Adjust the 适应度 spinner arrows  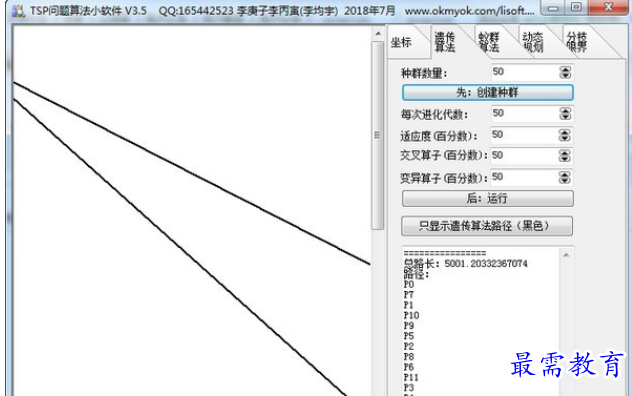tap(565, 135)
